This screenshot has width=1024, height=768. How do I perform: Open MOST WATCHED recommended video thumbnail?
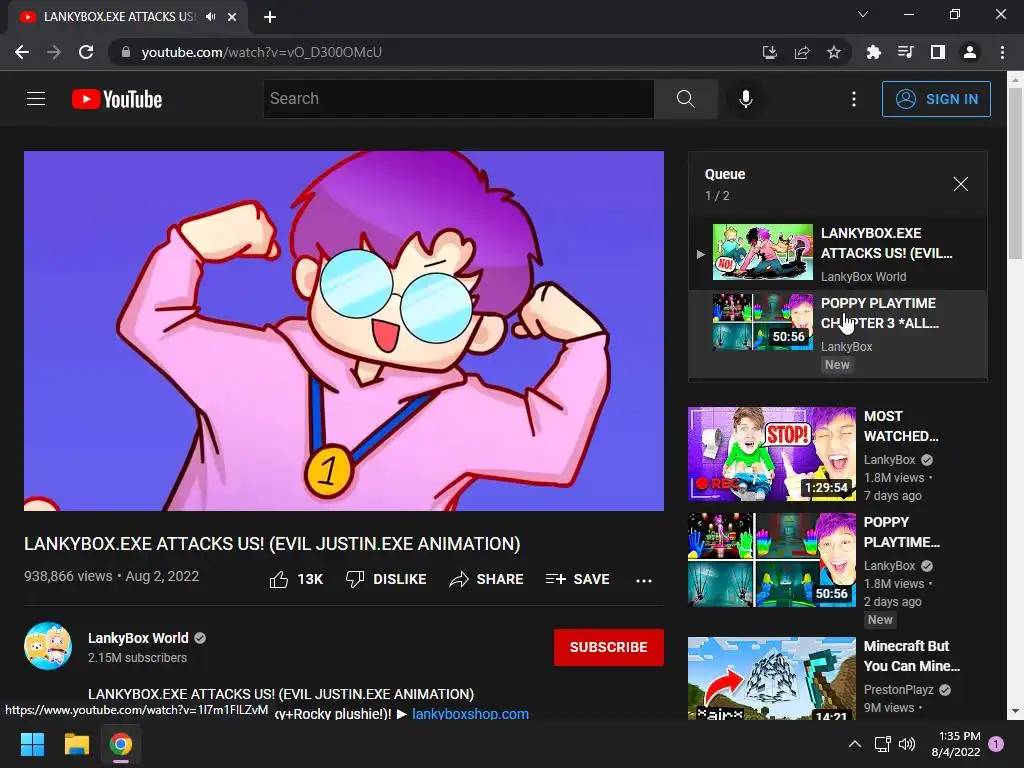pyautogui.click(x=771, y=454)
